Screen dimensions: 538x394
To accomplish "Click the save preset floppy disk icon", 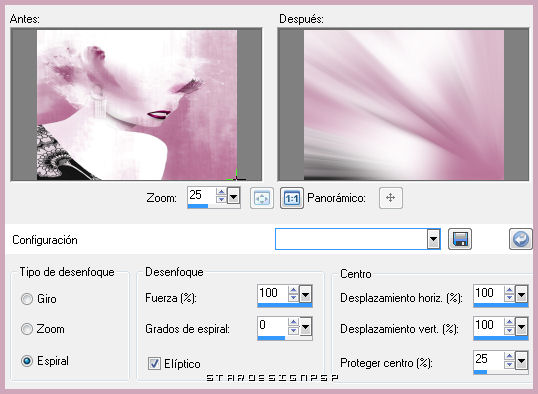I will (460, 239).
